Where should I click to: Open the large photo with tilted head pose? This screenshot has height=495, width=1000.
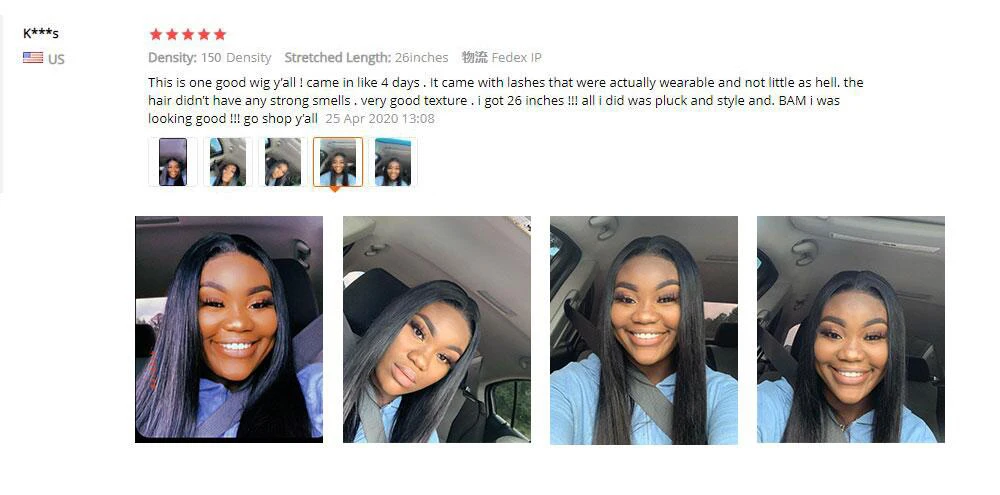(437, 329)
